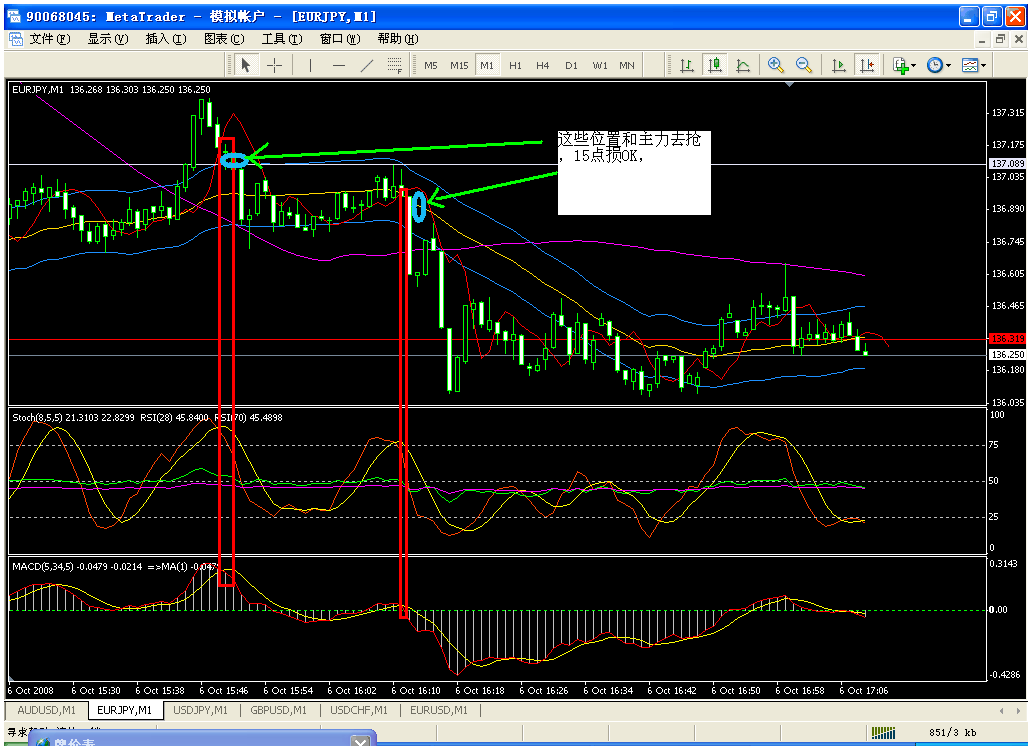Expand the templates dropdown arrow

[983, 66]
